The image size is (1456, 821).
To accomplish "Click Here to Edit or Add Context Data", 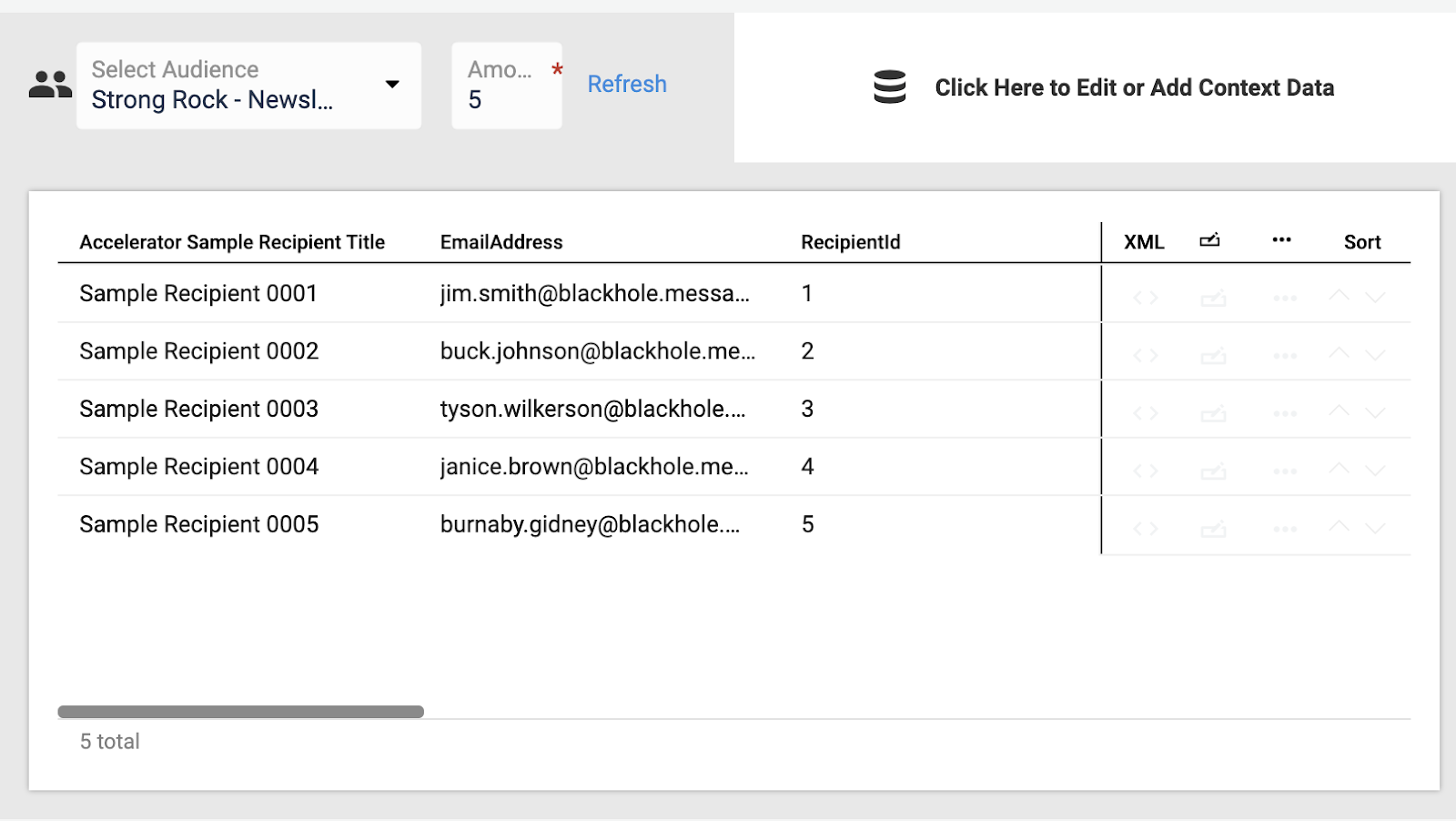I will point(1134,87).
